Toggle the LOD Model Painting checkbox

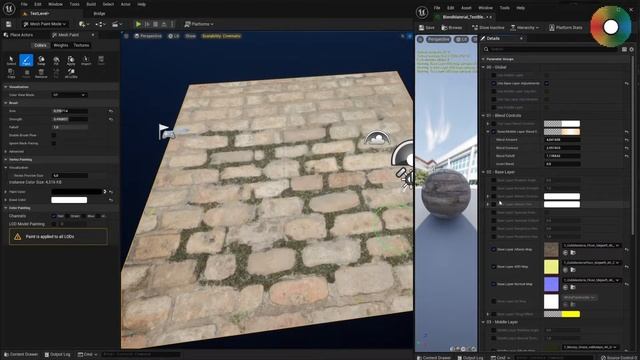pyautogui.click(x=54, y=224)
